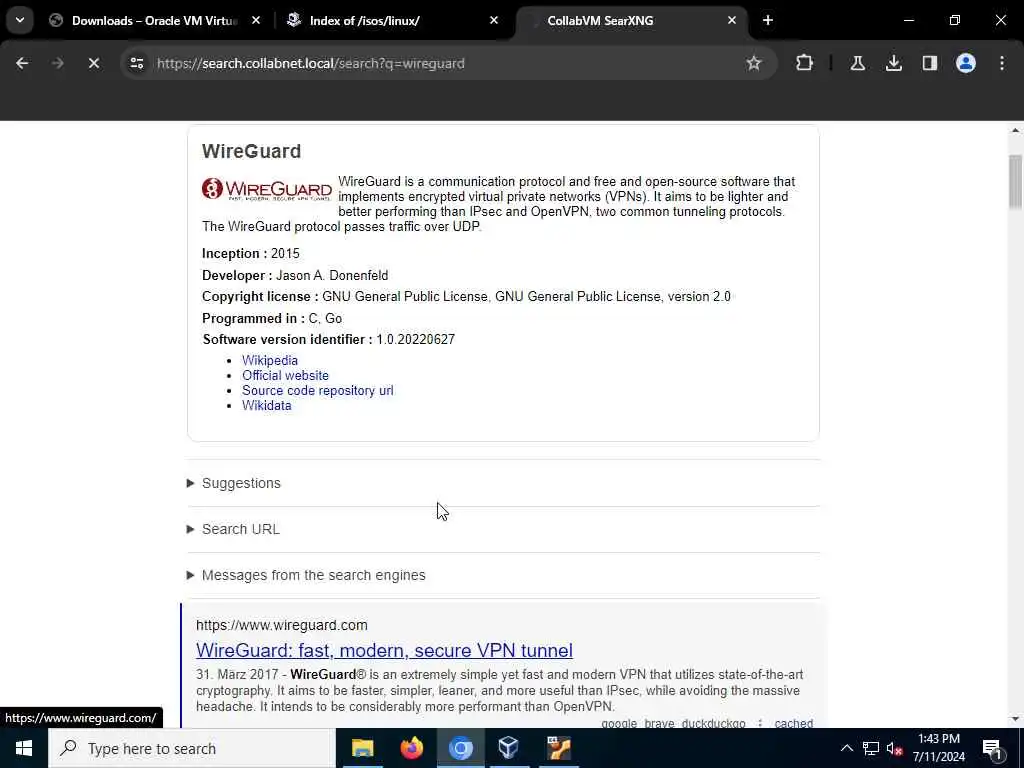Bookmark this page with star icon

coord(754,63)
